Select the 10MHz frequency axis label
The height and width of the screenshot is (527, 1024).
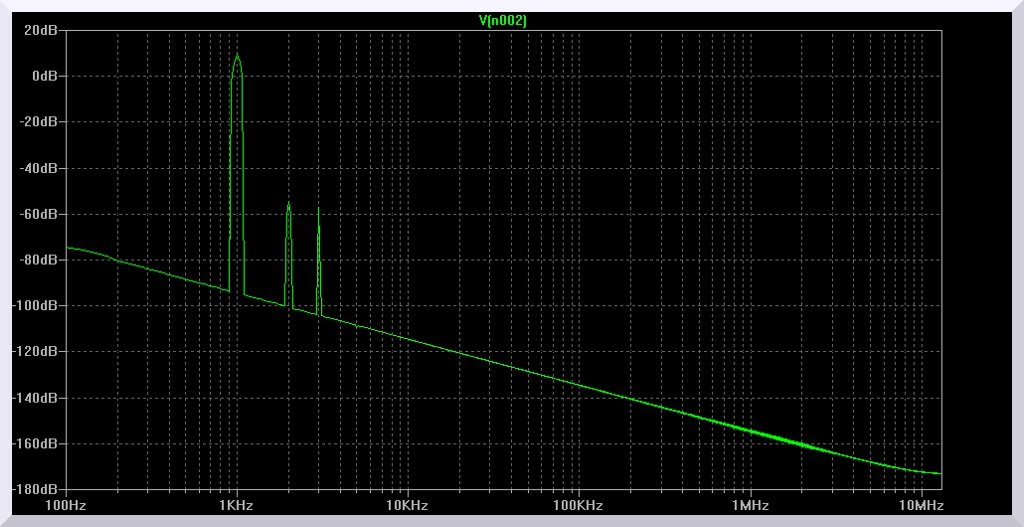tap(920, 506)
